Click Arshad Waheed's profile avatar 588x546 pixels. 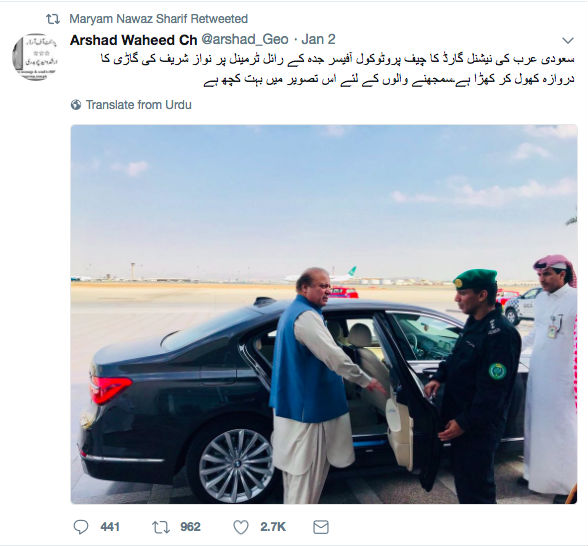coord(35,56)
